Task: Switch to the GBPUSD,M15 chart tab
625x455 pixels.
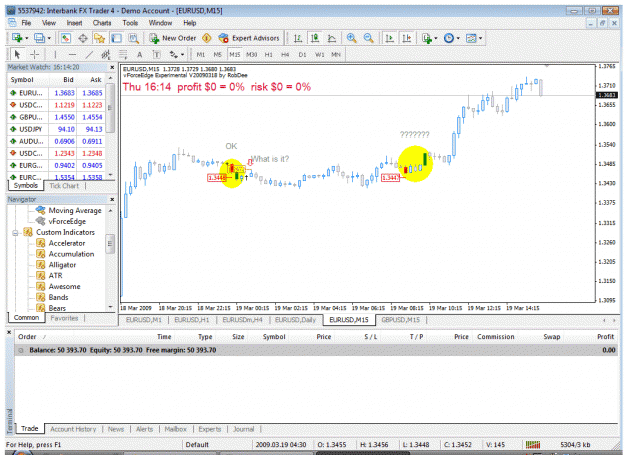Action: click(401, 320)
